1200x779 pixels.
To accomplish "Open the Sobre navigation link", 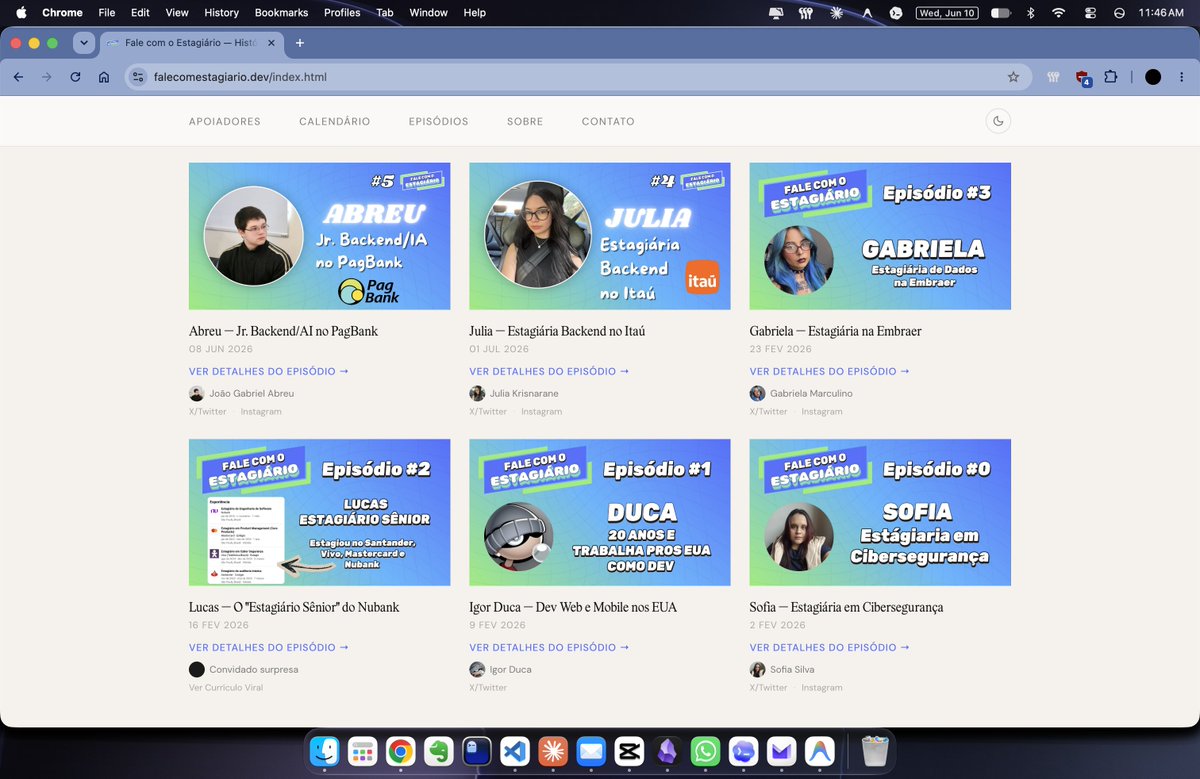I will (x=525, y=122).
